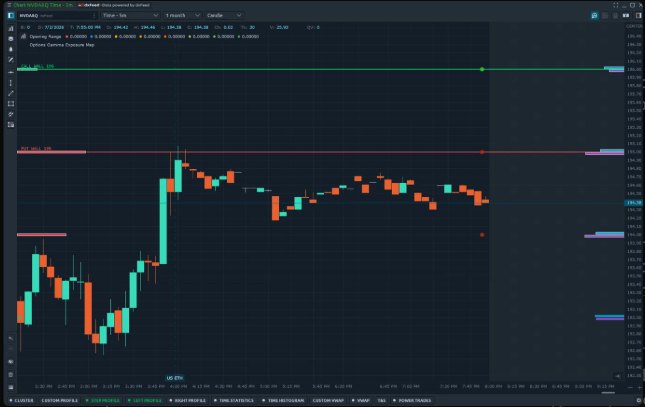Open the indicators icon in left toolbar
Image resolution: width=645 pixels, height=407 pixels.
pyautogui.click(x=11, y=29)
